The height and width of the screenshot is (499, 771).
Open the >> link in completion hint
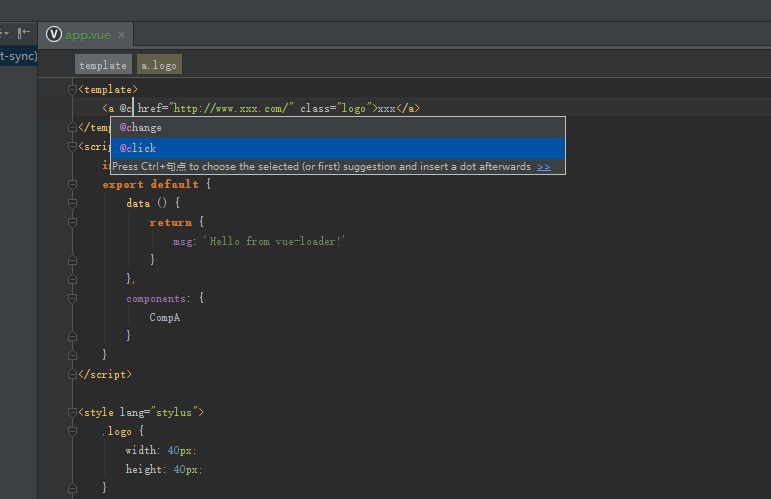click(544, 167)
